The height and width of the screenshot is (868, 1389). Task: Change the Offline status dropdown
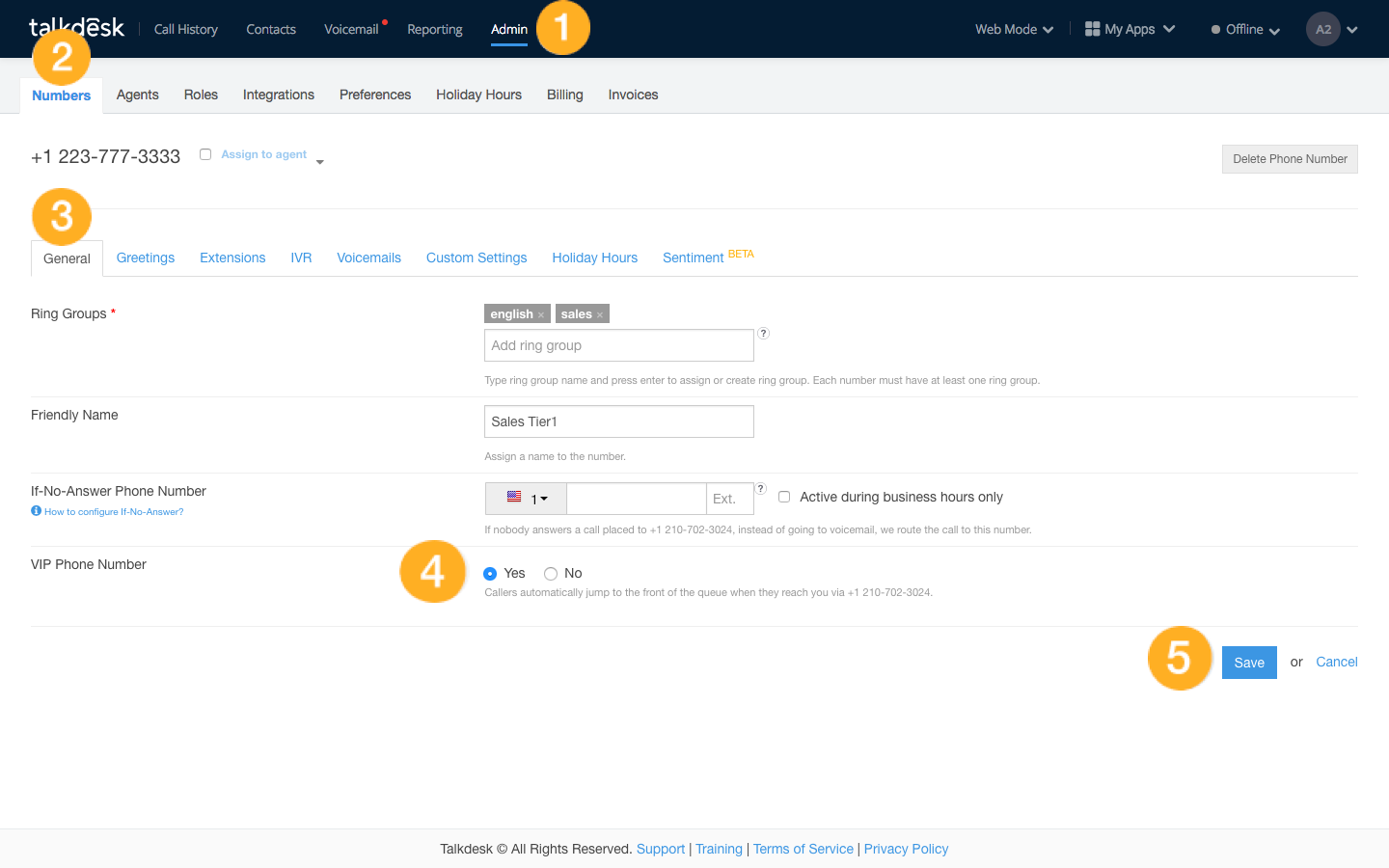[1245, 29]
